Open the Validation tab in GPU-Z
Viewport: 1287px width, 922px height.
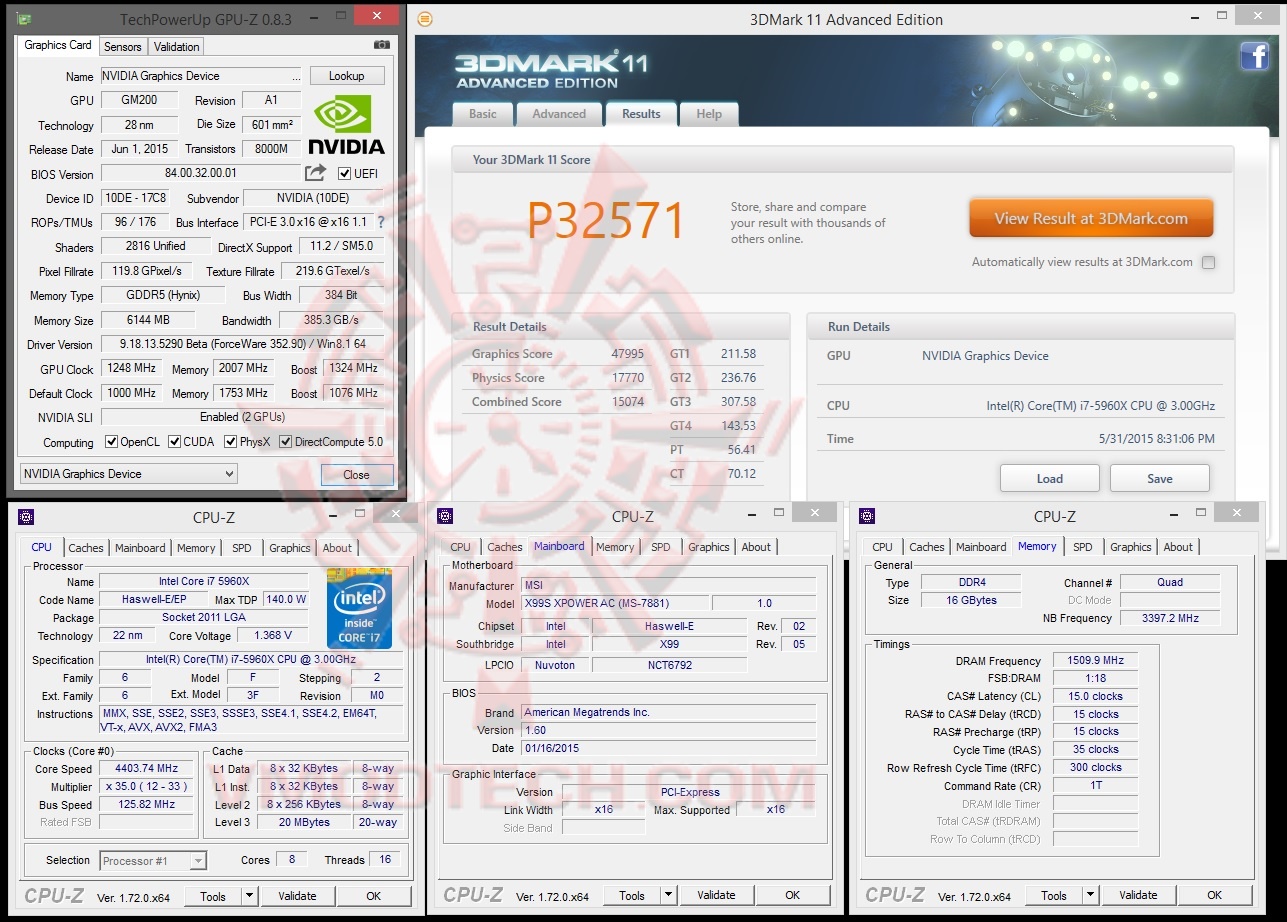[x=177, y=47]
